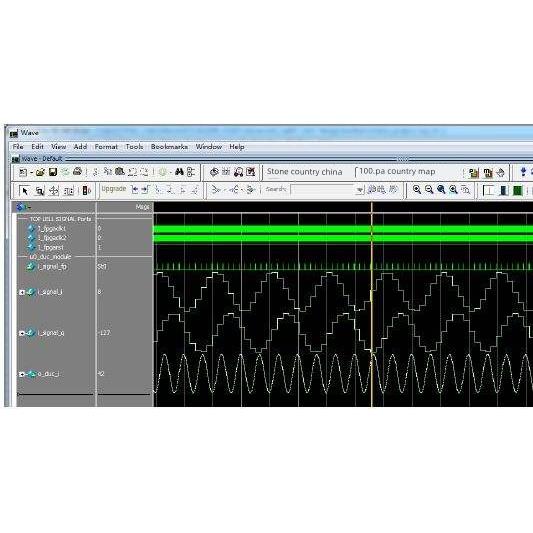Open the Window menu
533x533 pixels.
tap(208, 147)
